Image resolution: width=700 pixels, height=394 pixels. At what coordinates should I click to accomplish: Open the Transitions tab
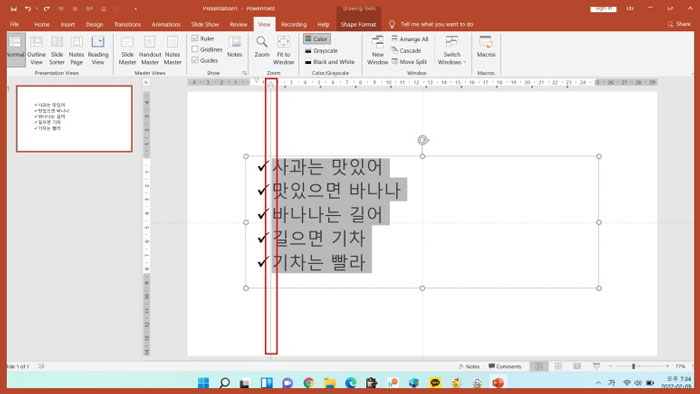[127, 24]
